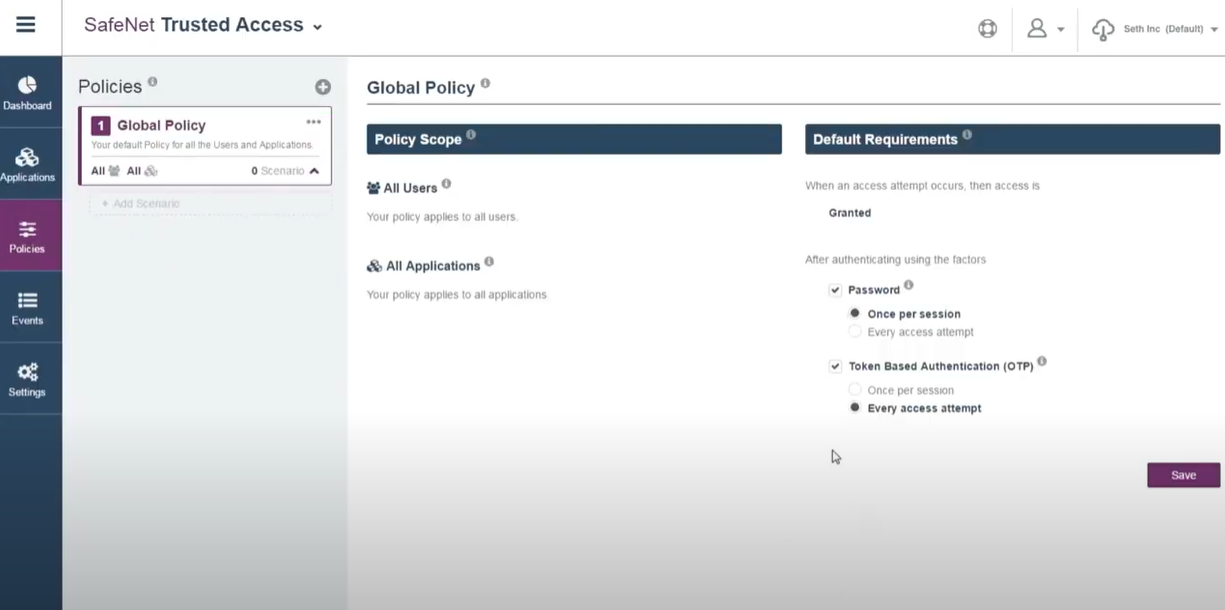Collapse the Scenario list chevron

point(314,171)
